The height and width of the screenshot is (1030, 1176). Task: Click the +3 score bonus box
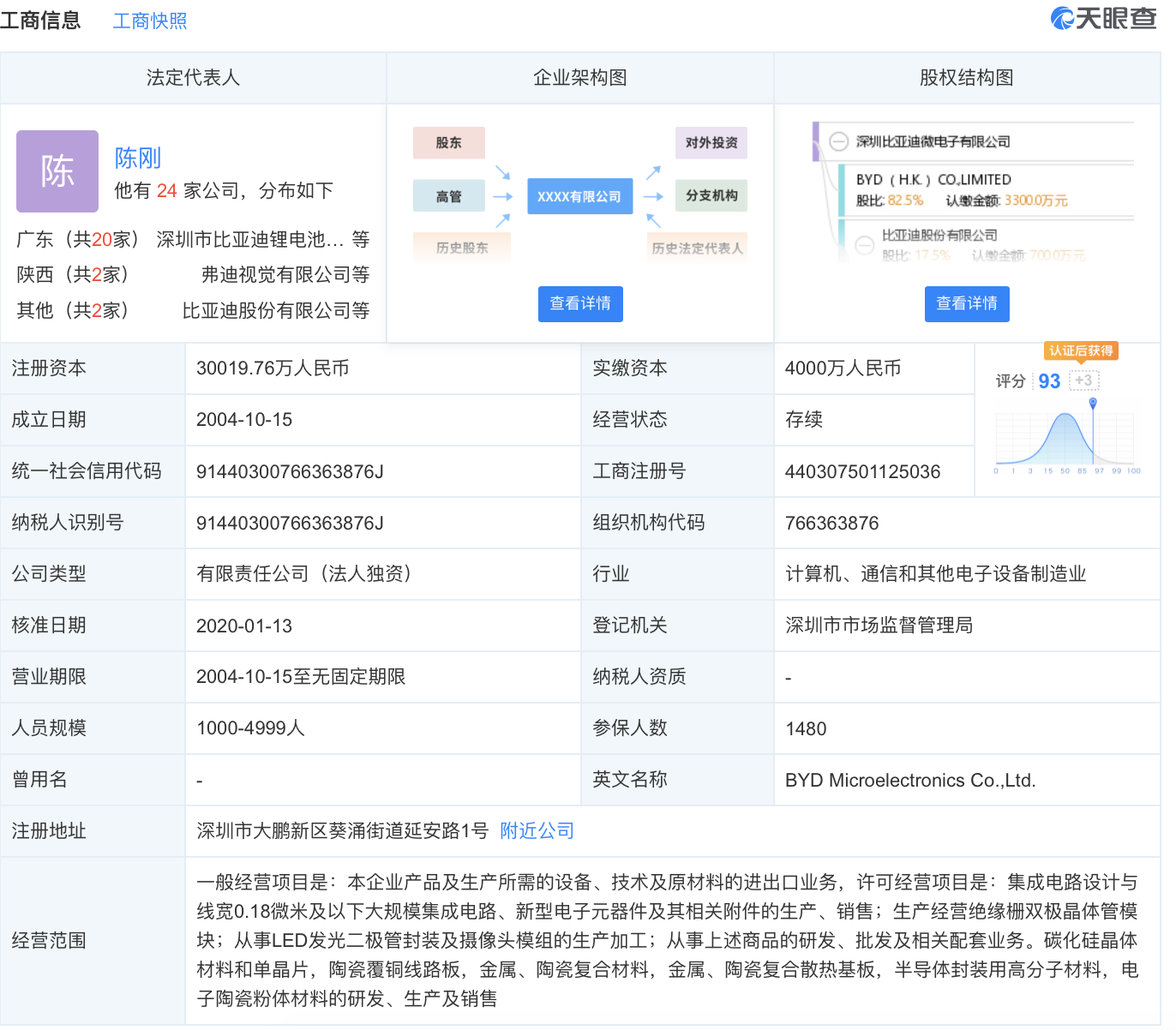[x=1083, y=380]
